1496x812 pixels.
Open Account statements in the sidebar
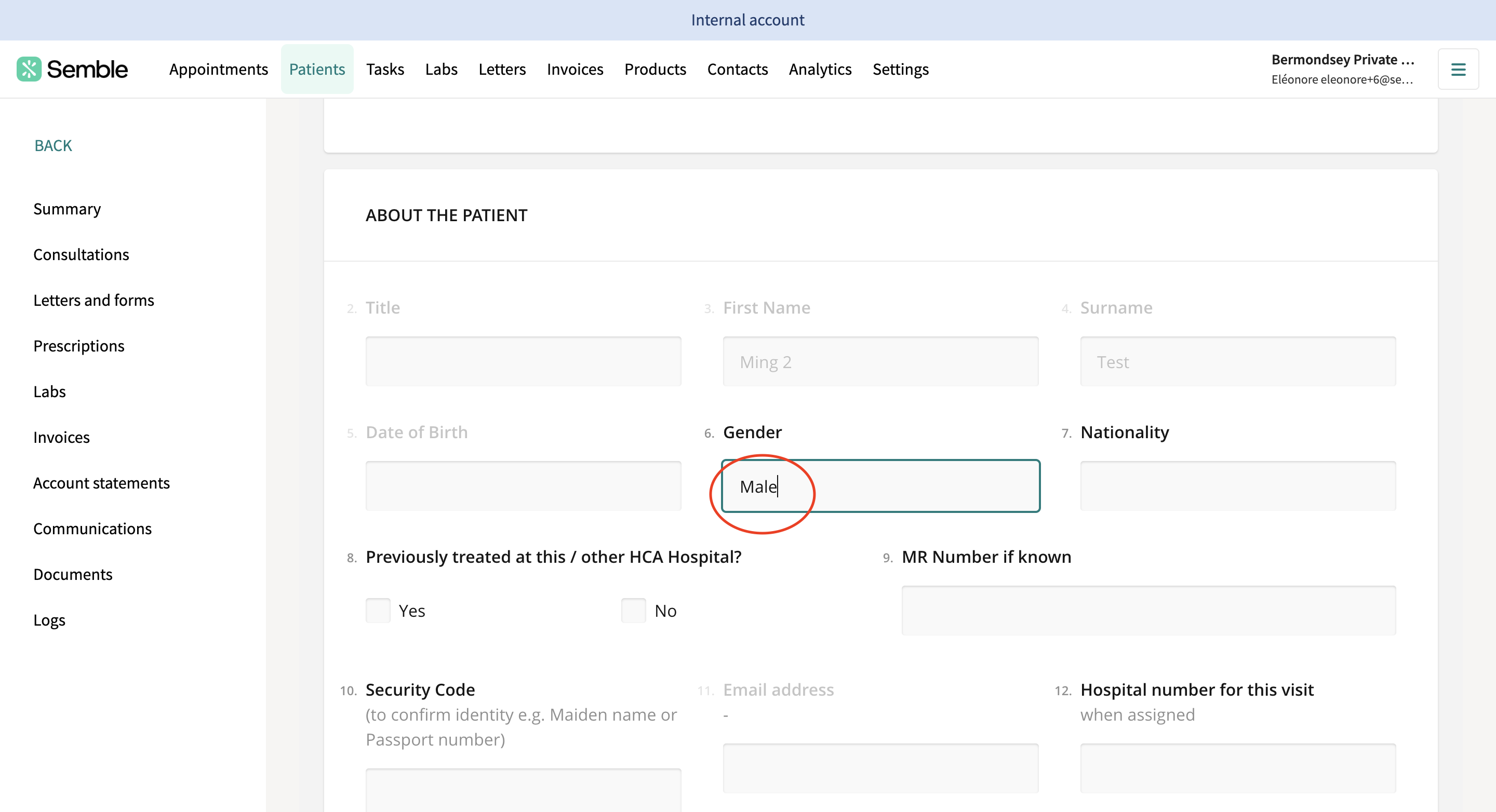[x=101, y=483]
